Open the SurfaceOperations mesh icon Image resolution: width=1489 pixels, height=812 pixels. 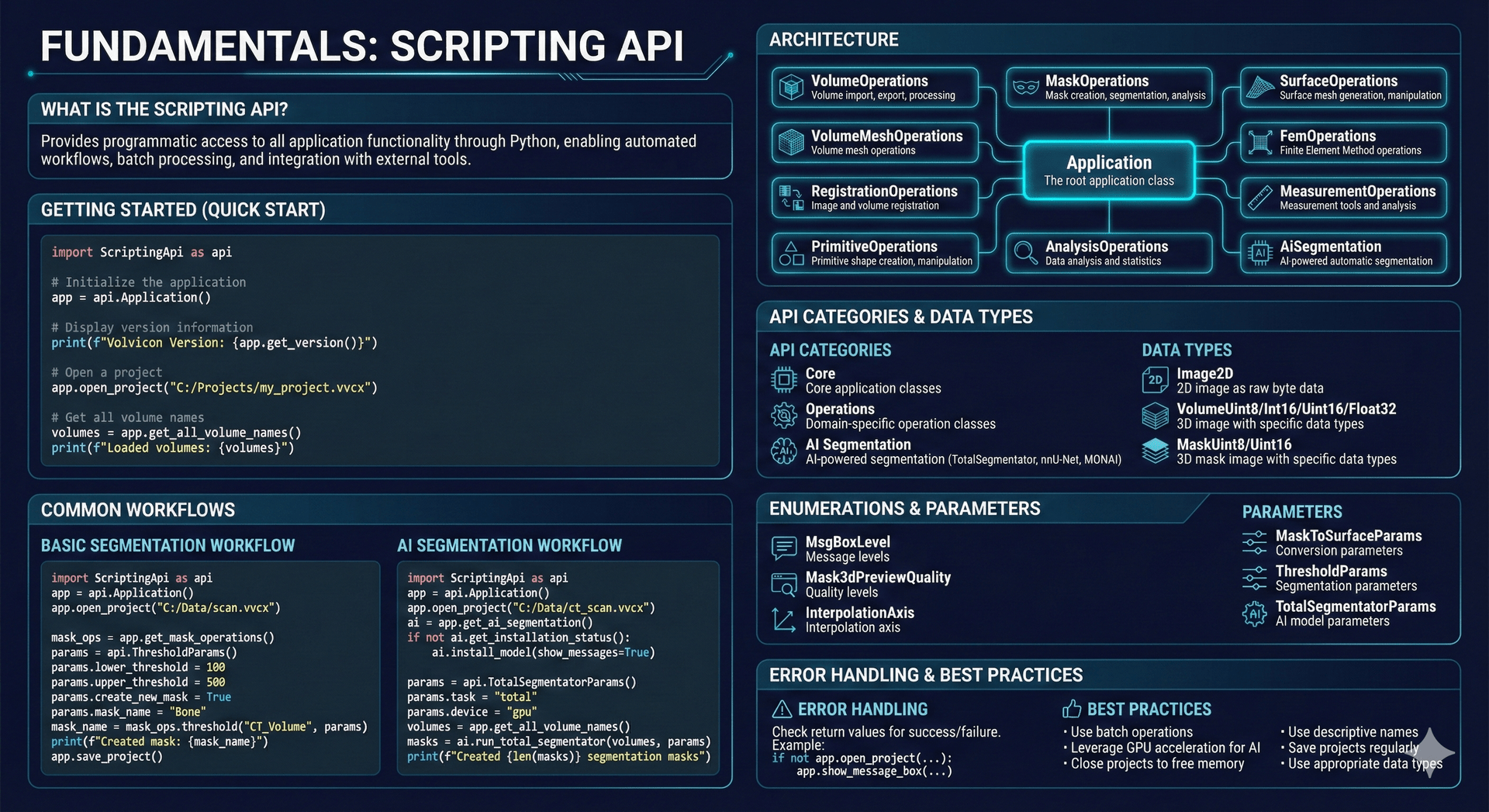[1260, 87]
